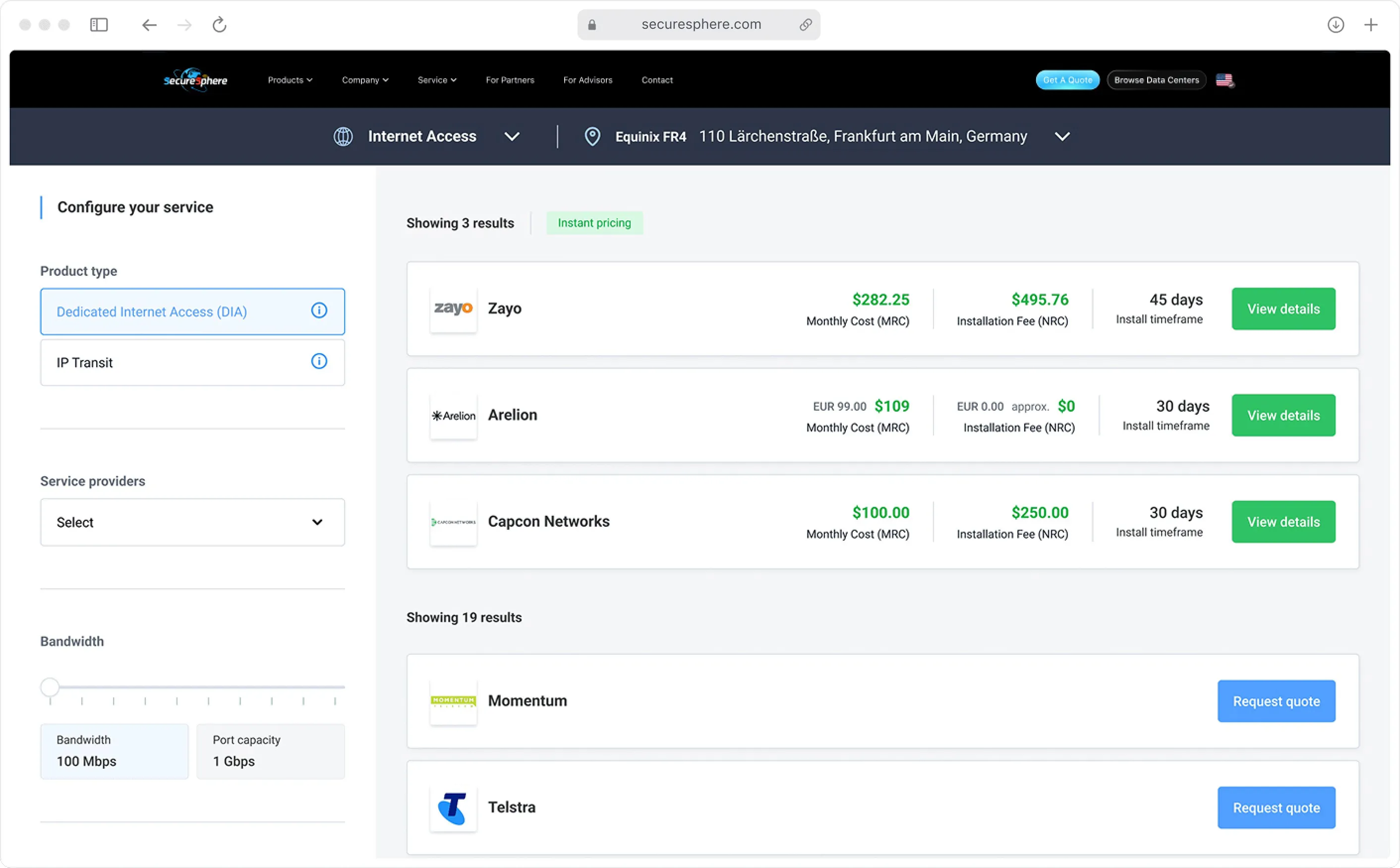The width and height of the screenshot is (1400, 868).
Task: Reload the page in the browser
Action: coord(219,25)
